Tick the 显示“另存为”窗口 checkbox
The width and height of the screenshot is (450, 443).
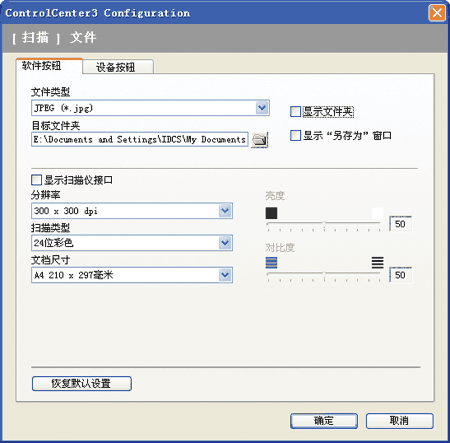(295, 136)
